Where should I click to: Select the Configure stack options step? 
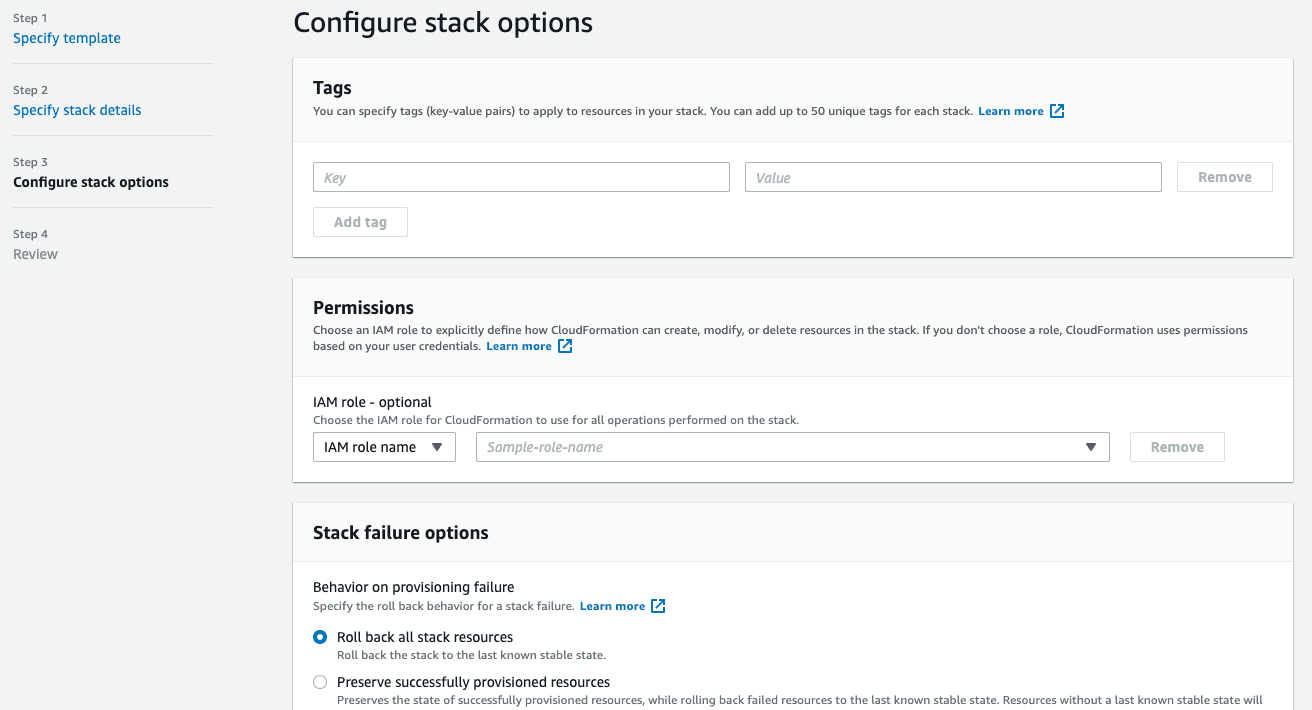(x=91, y=182)
